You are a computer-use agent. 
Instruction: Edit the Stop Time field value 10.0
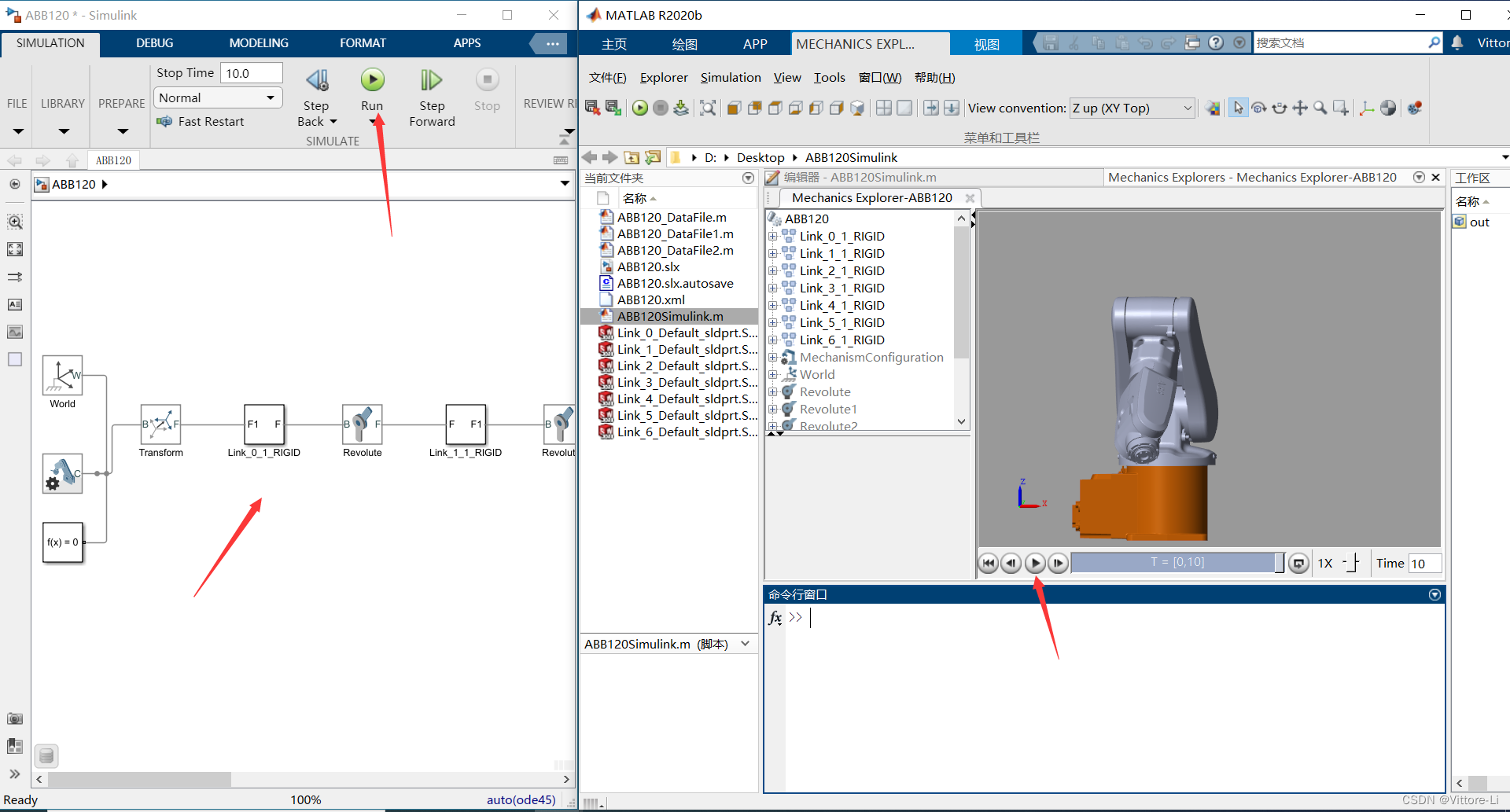click(250, 72)
